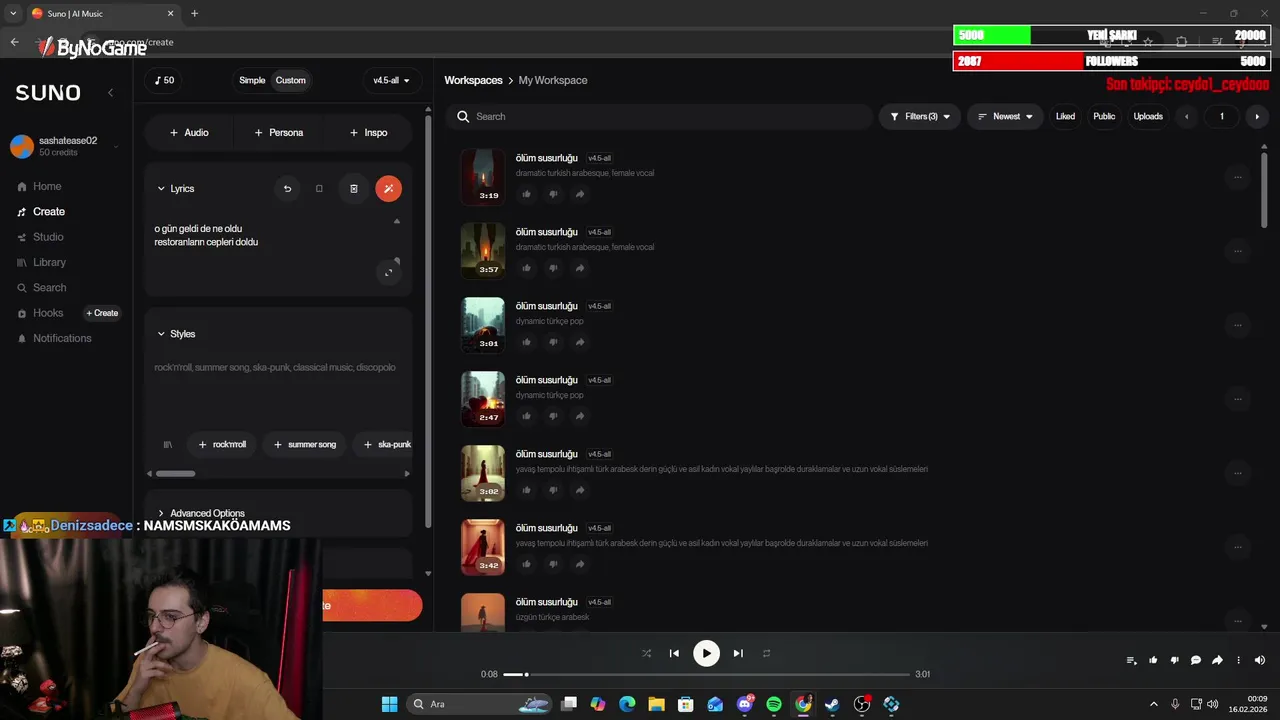Clear lyrics with the trash icon
1280x720 pixels.
[353, 188]
